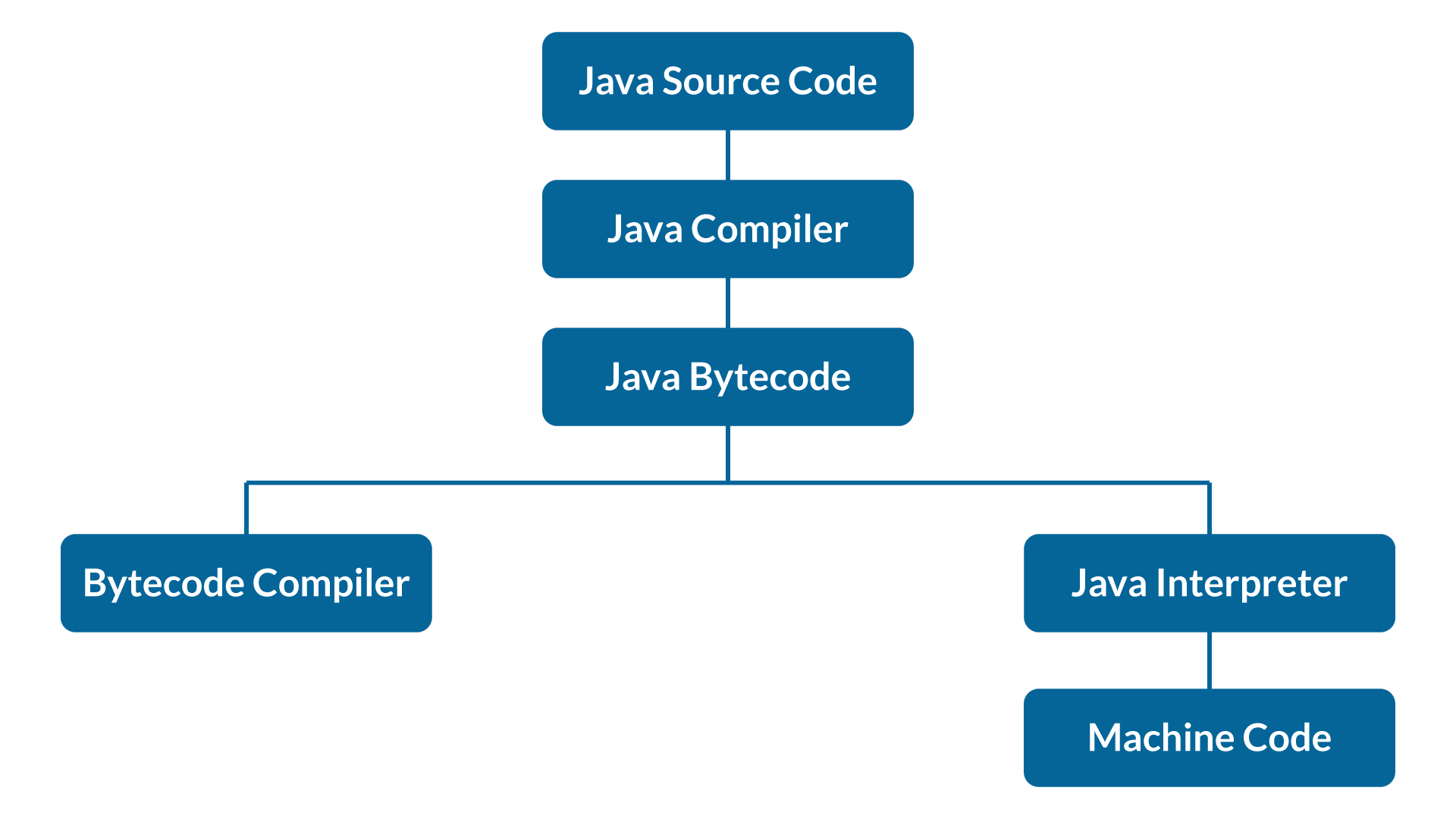Click the Java Compiler node
This screenshot has width=1456, height=819.
pos(727,227)
